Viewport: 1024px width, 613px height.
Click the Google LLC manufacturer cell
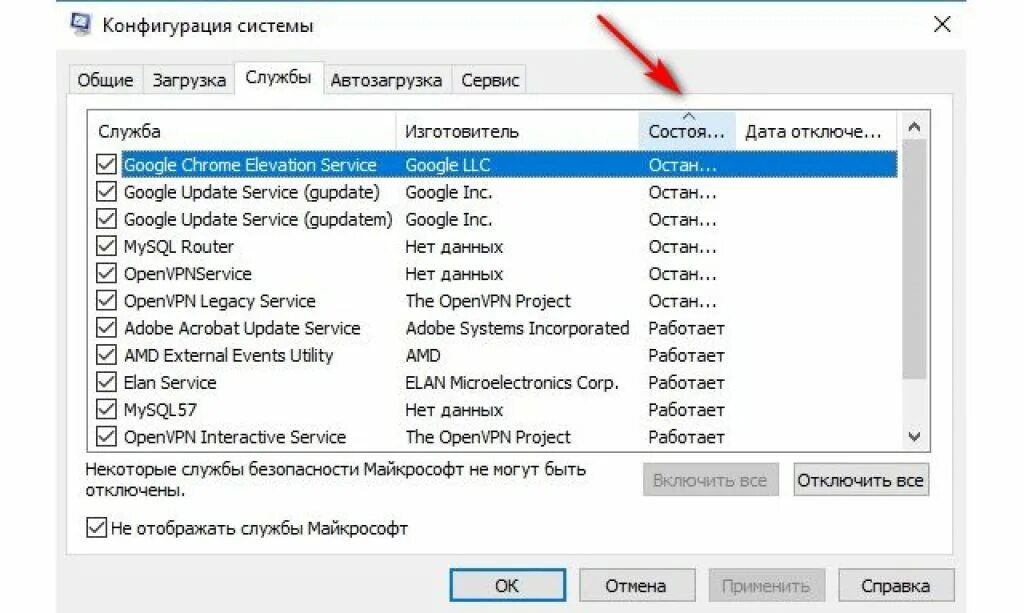[x=448, y=165]
